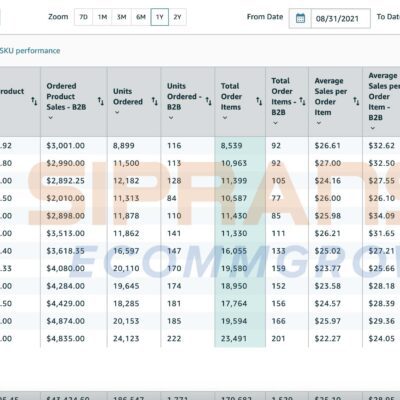Sort by Units Ordered - B2B arrows

point(209,101)
